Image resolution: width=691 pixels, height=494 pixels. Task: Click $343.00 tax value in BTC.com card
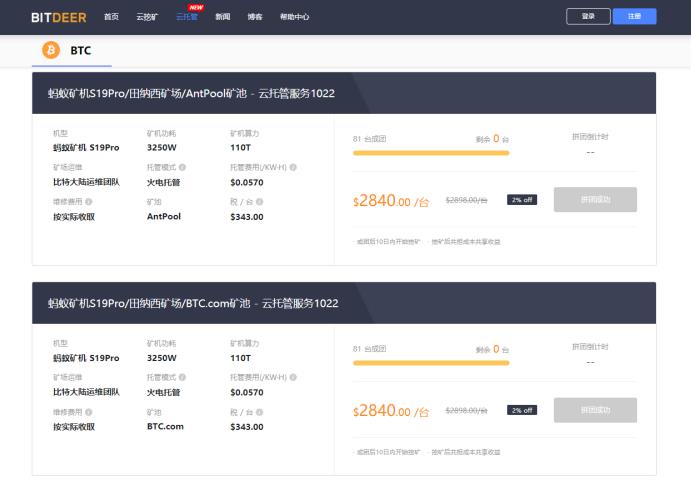pos(247,427)
